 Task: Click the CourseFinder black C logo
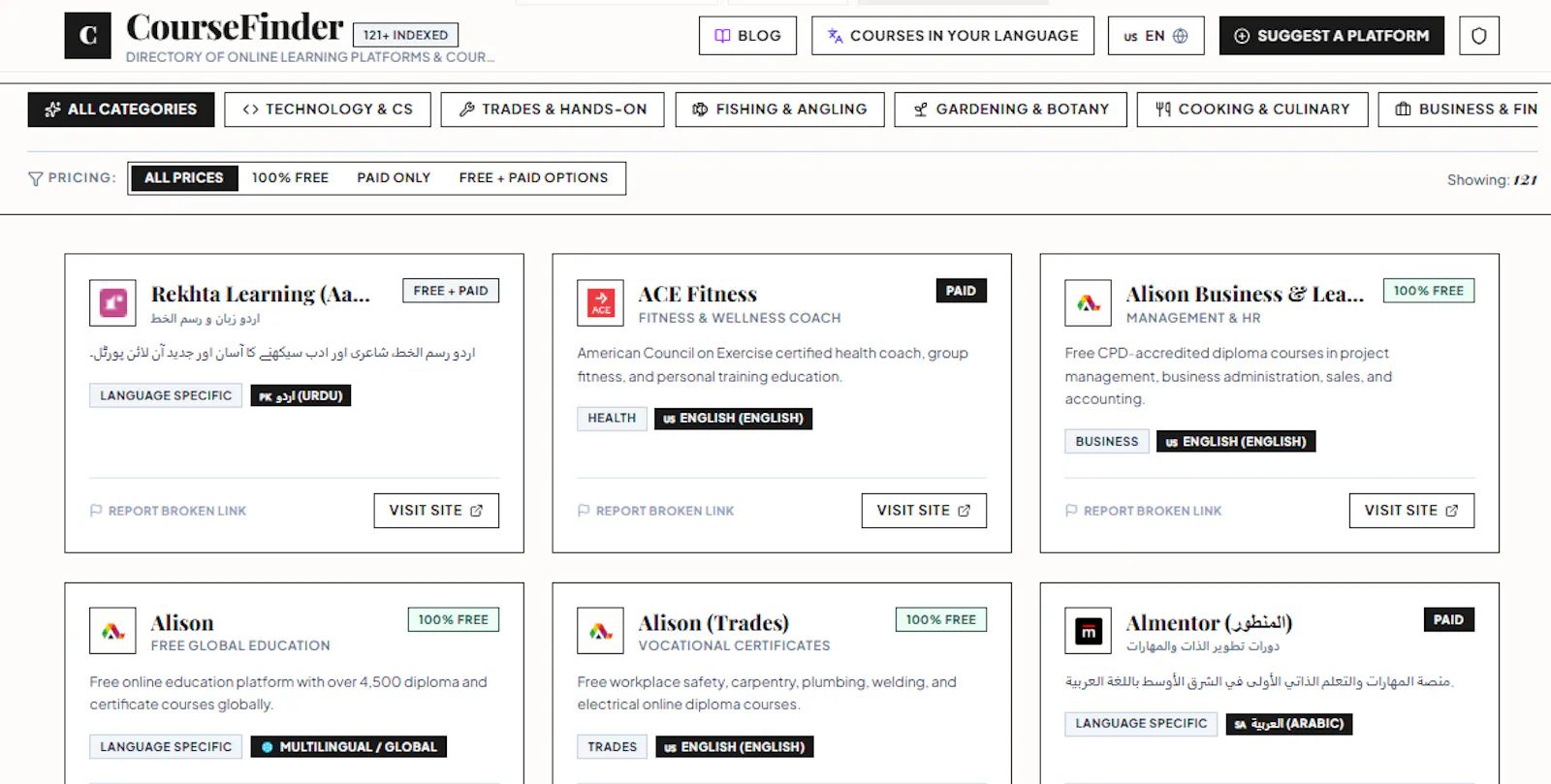click(x=87, y=36)
